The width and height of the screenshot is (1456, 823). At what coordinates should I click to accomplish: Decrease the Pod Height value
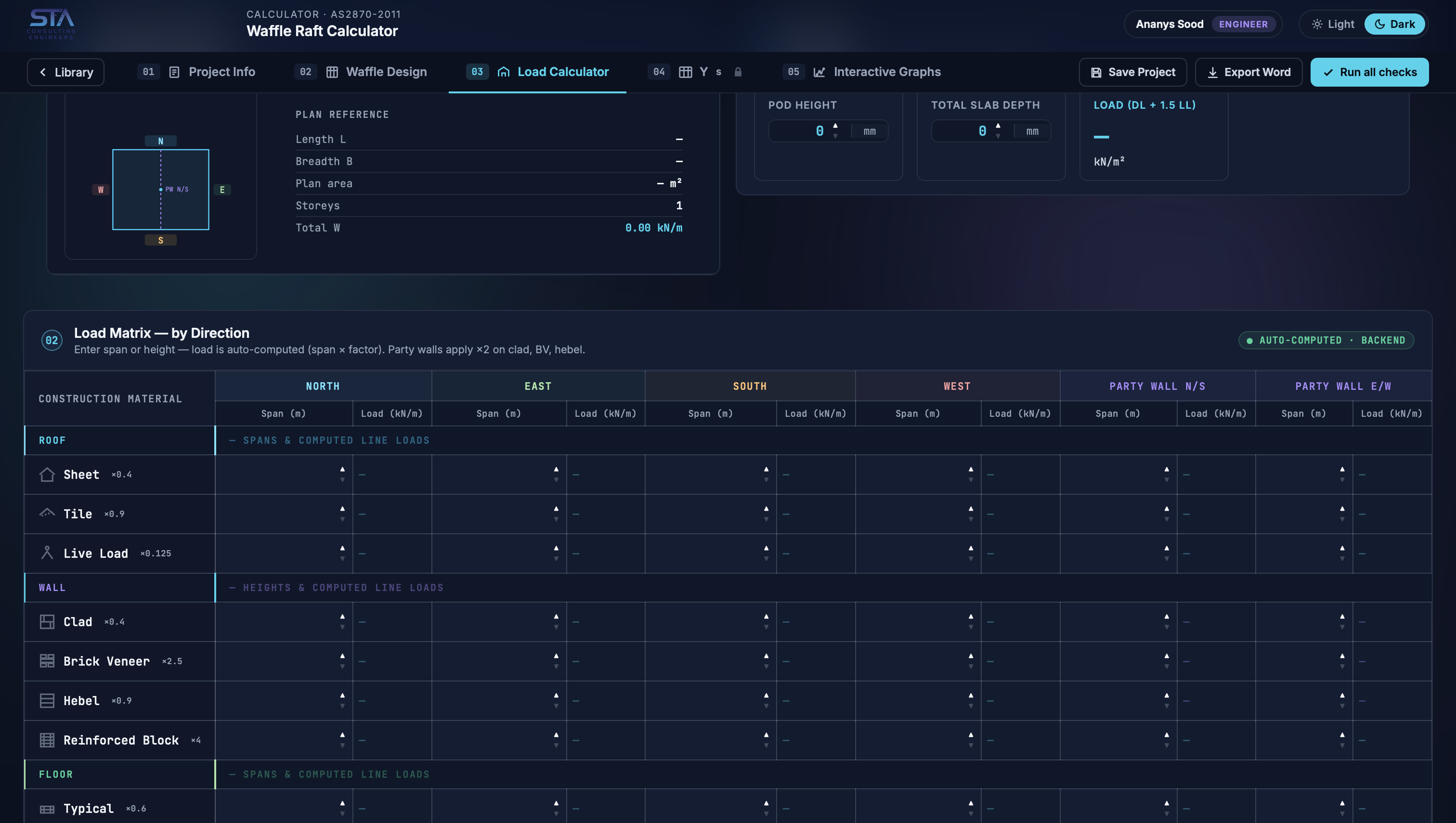835,136
